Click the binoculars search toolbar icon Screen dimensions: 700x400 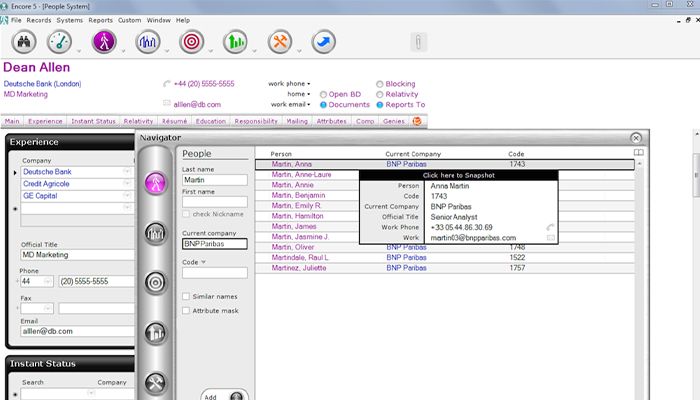click(x=24, y=42)
